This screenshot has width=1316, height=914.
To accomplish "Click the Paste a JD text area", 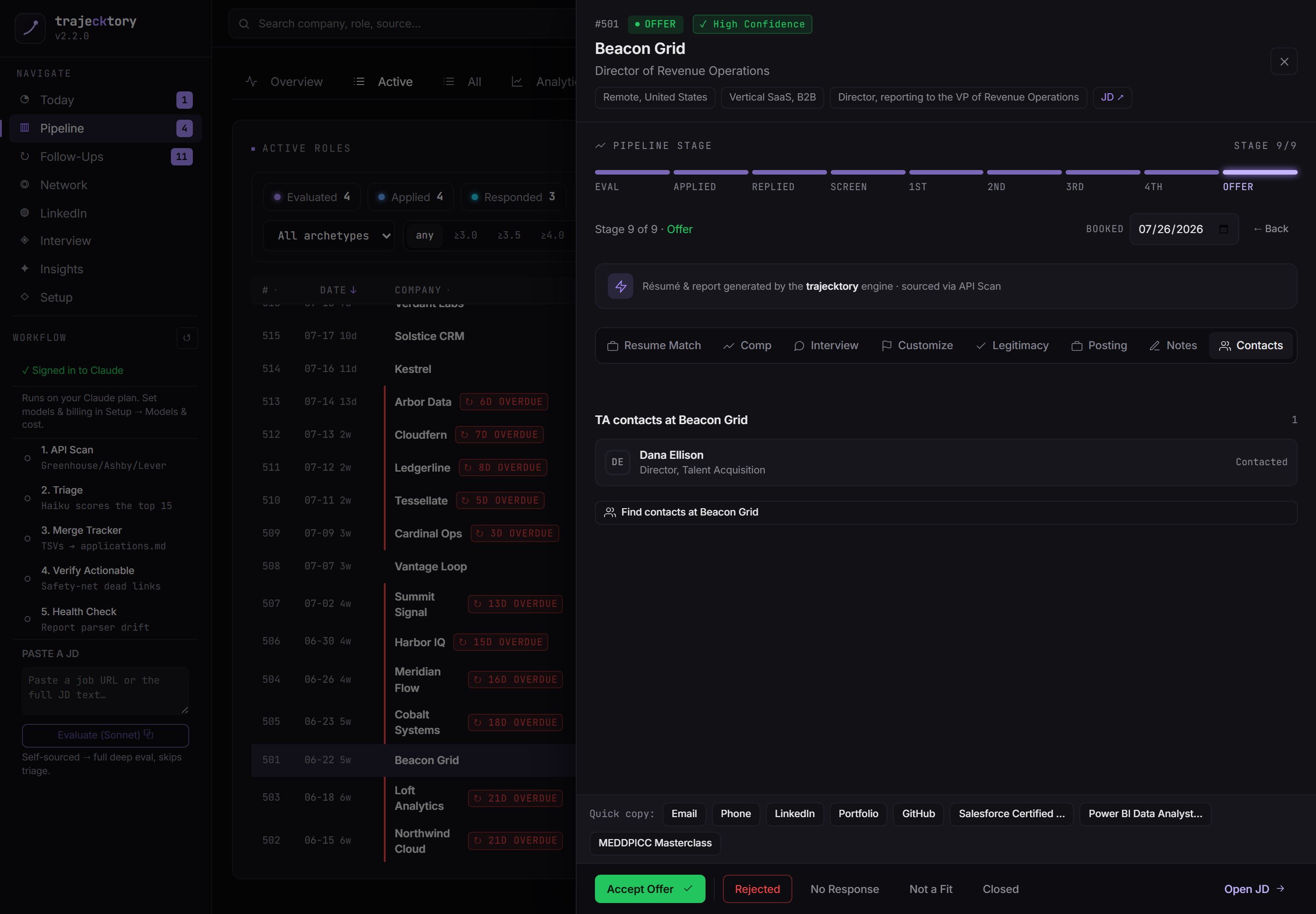I will point(106,691).
